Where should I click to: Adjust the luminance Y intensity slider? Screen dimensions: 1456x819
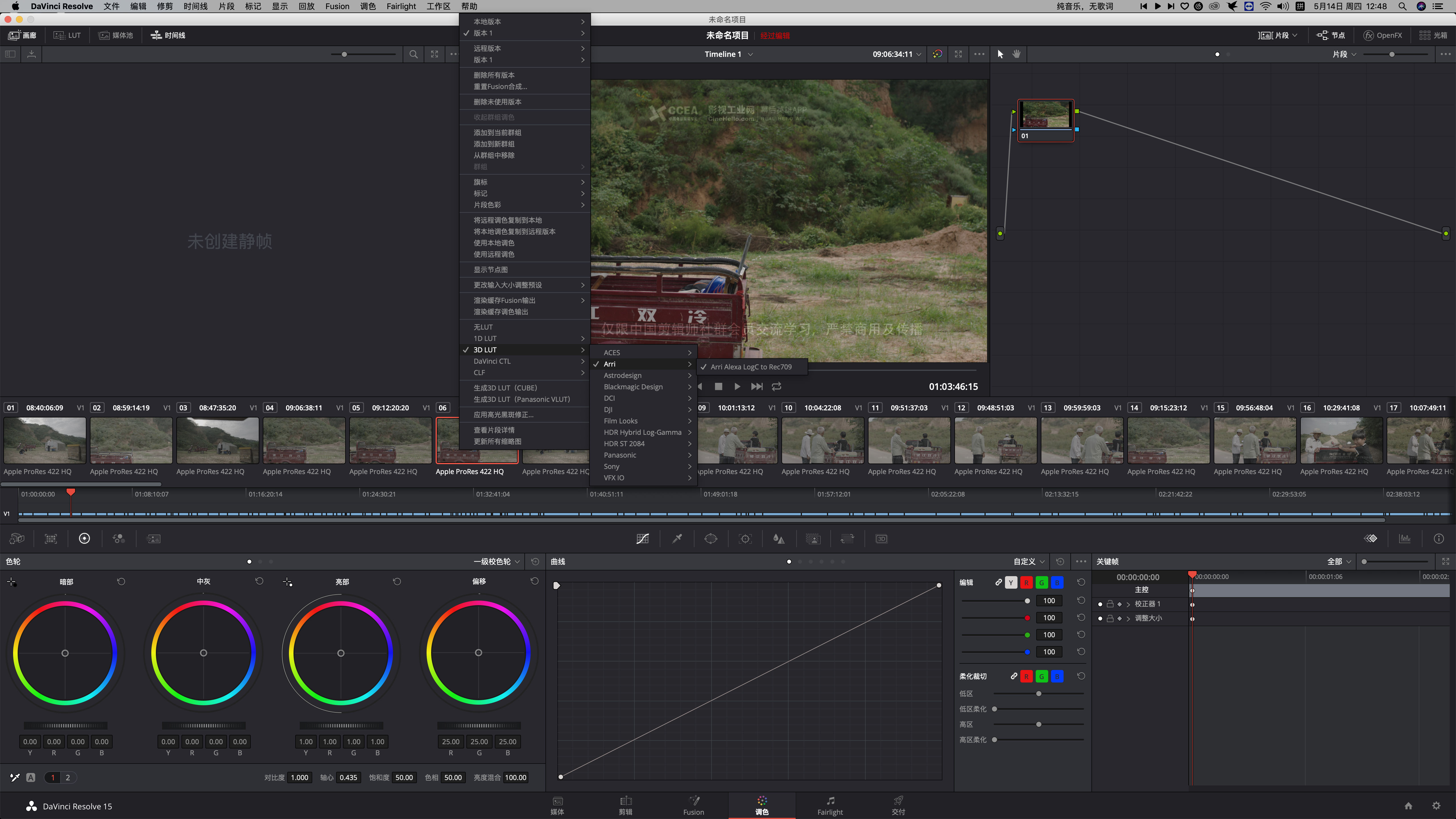[1026, 601]
